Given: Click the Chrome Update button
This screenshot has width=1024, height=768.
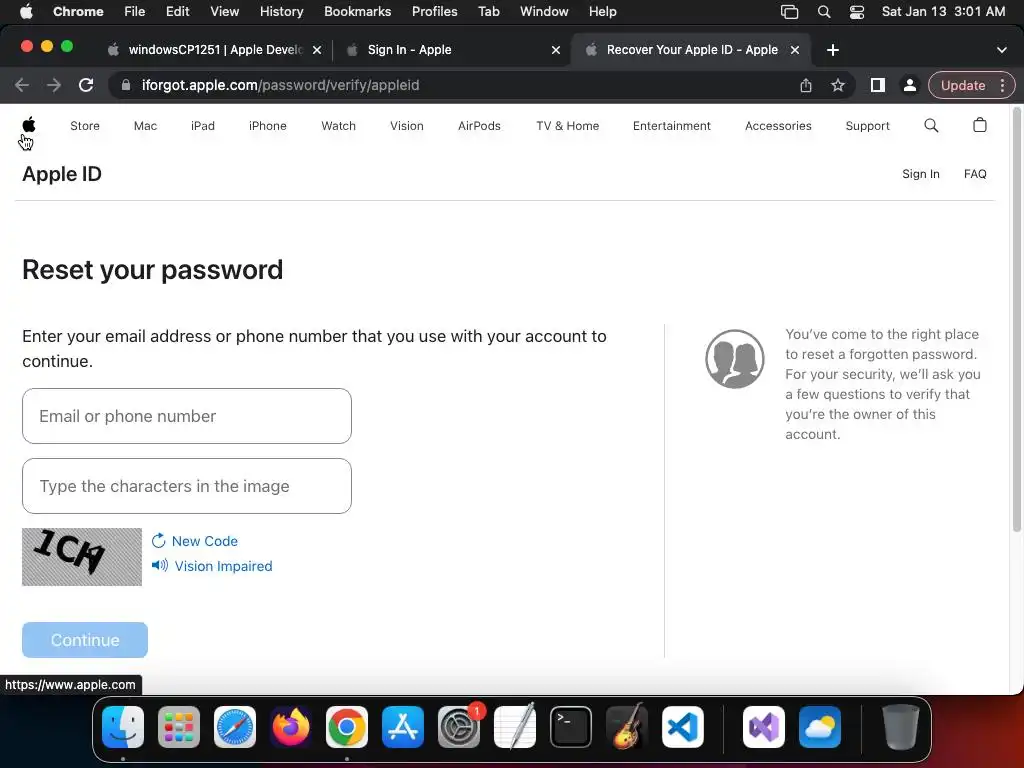Looking at the screenshot, I should [963, 85].
